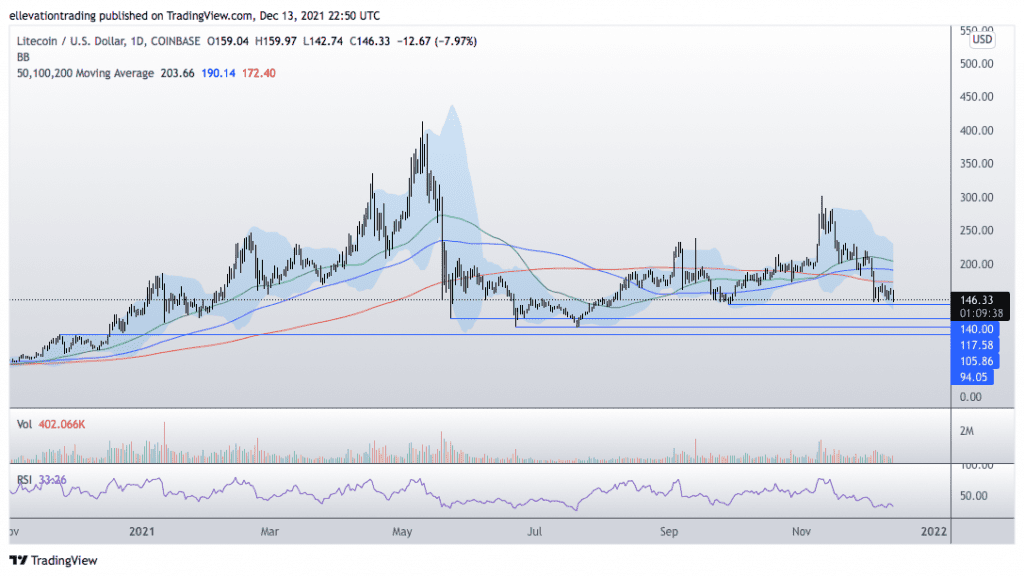Click the 117.58 blue price level tag
Screen dimensions: 1024x577
pos(976,345)
